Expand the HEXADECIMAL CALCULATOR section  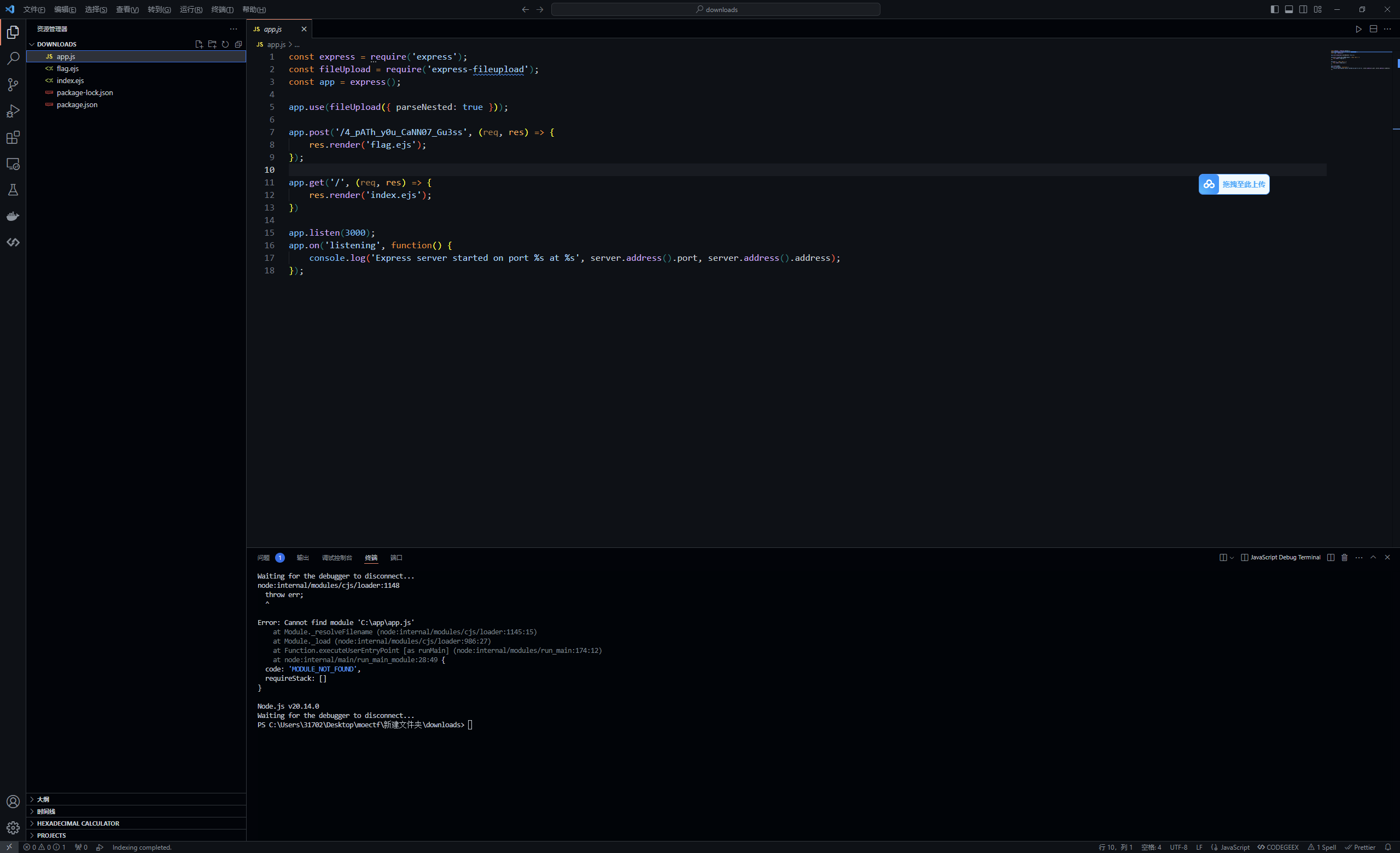136,823
